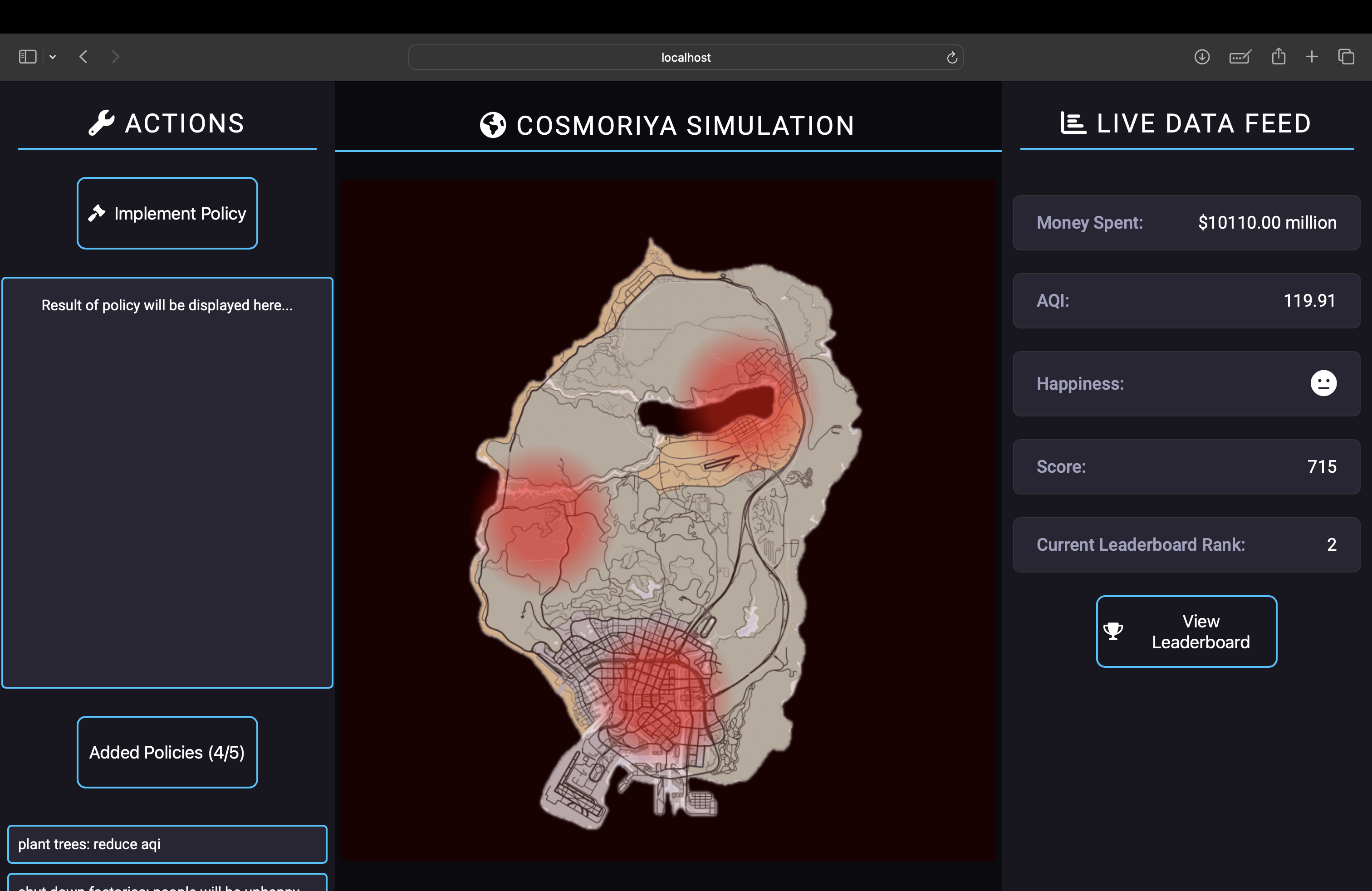Image resolution: width=1372 pixels, height=891 pixels.
Task: Expand the sidebar options chevron dropdown
Action: point(53,56)
